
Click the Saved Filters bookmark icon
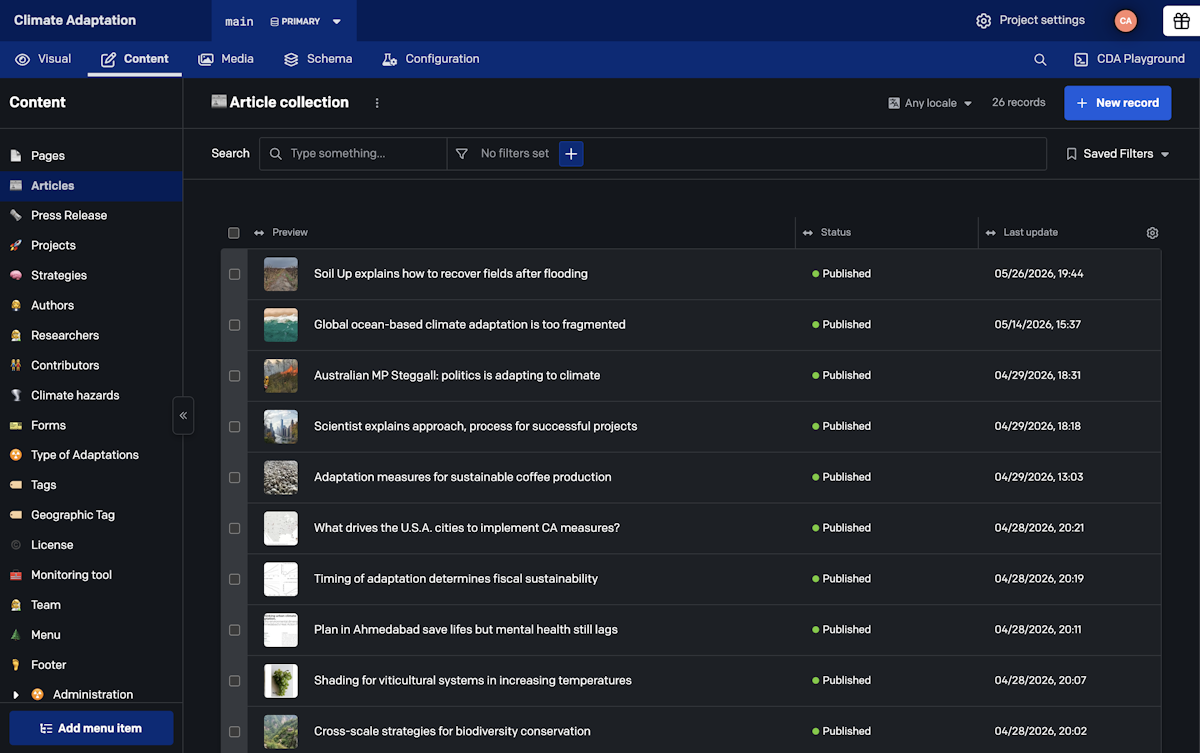click(1071, 154)
